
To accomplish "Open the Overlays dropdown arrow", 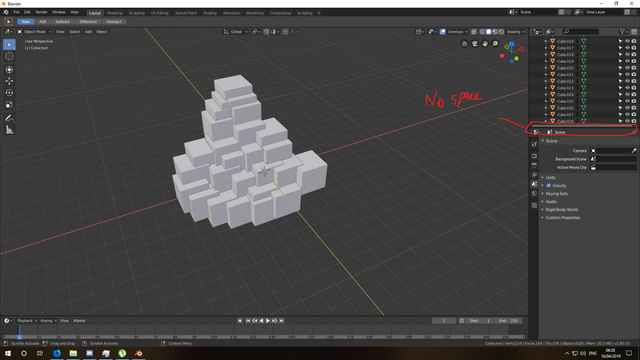I will (x=467, y=32).
